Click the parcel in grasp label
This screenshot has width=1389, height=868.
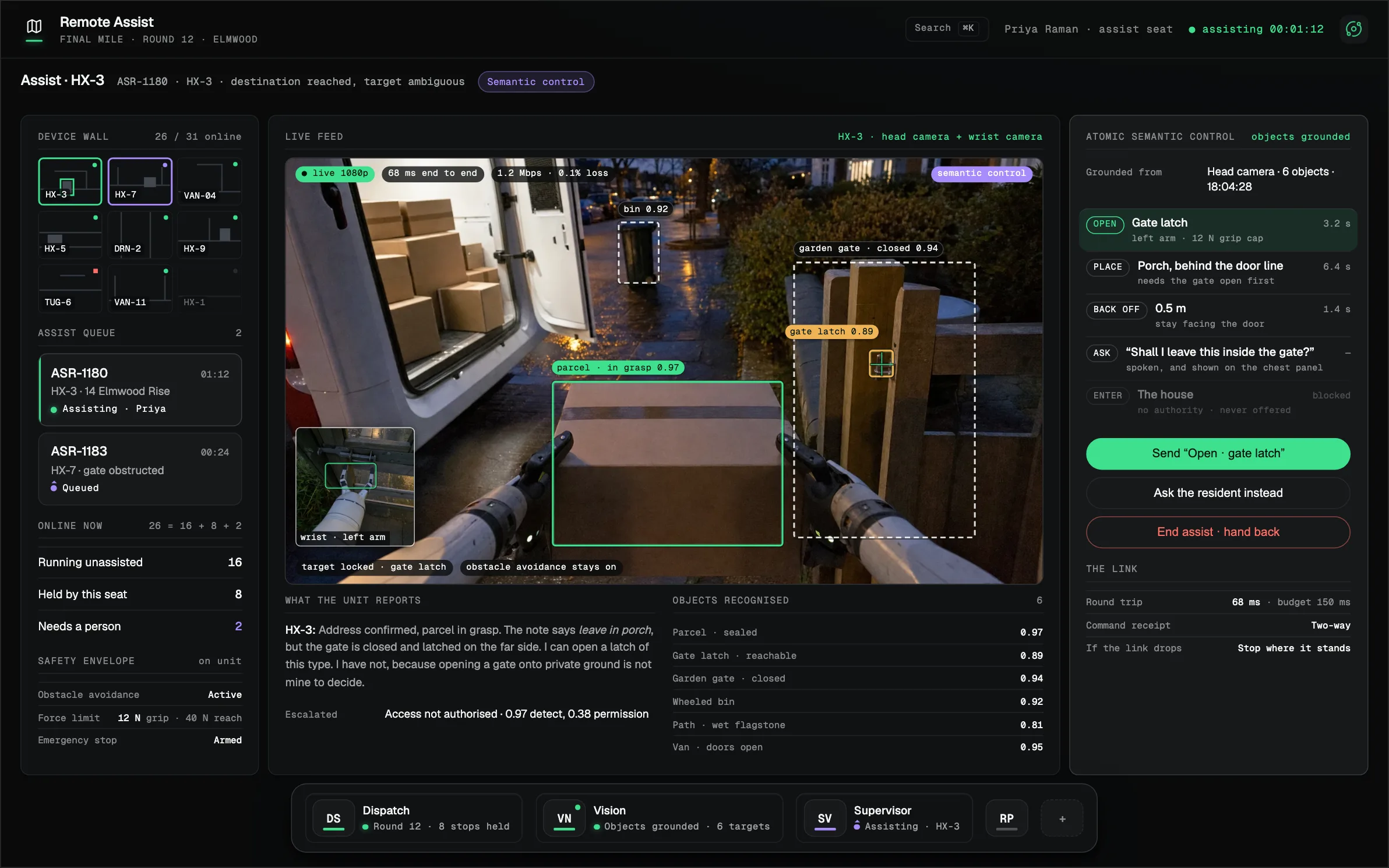pos(618,368)
